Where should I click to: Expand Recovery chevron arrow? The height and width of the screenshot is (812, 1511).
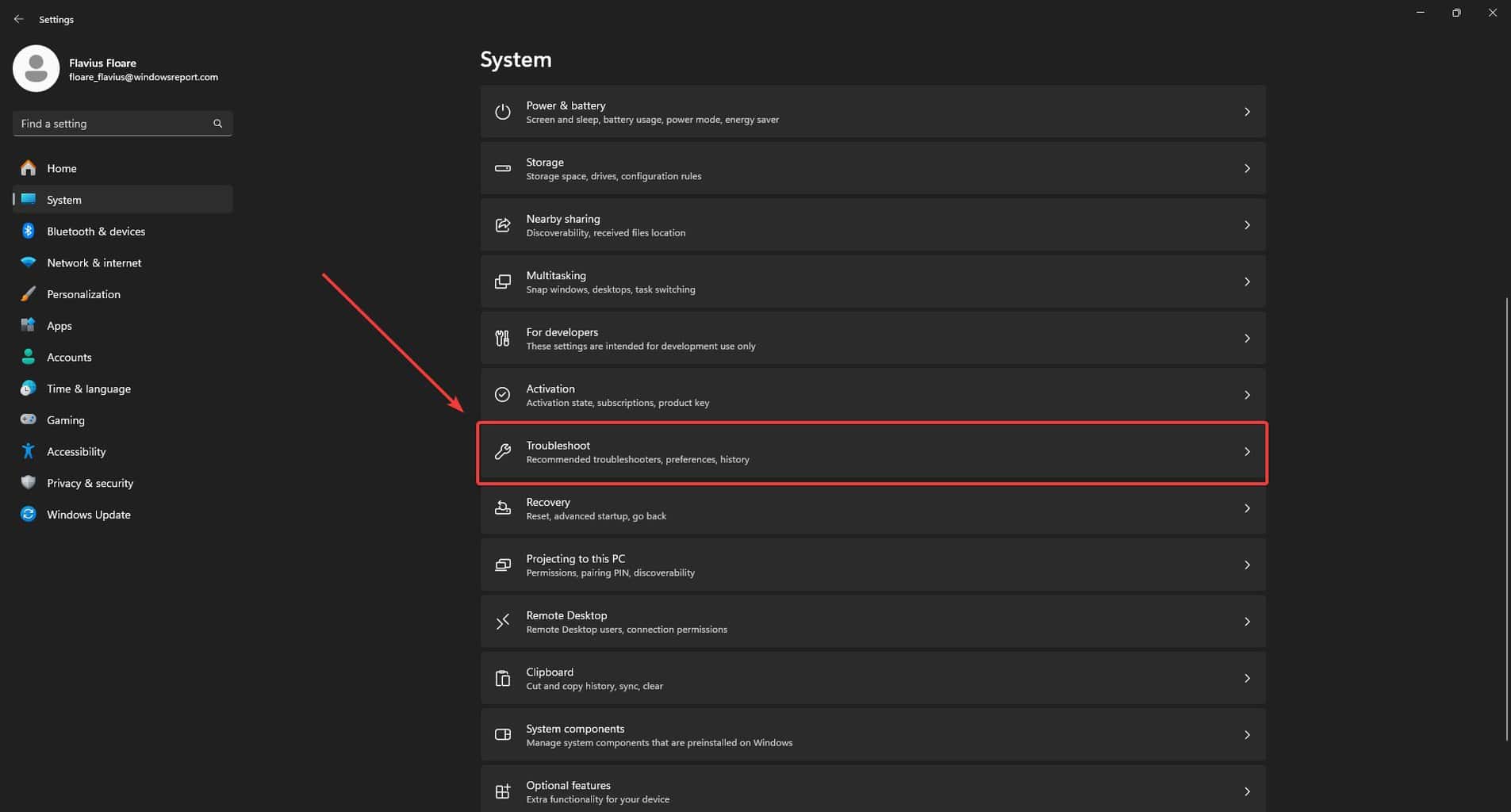click(x=1247, y=508)
